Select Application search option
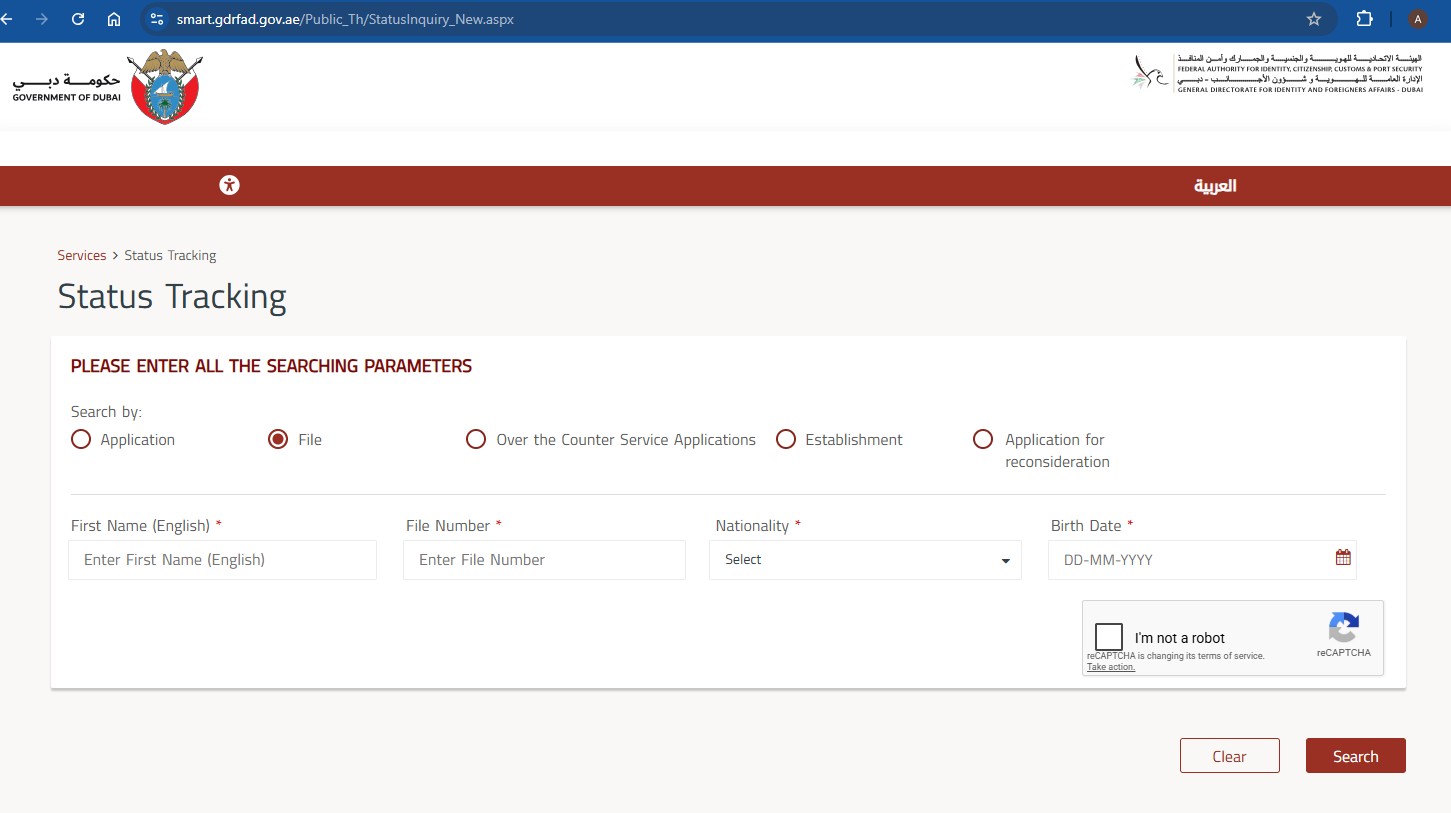This screenshot has height=813, width=1451. pyautogui.click(x=81, y=439)
